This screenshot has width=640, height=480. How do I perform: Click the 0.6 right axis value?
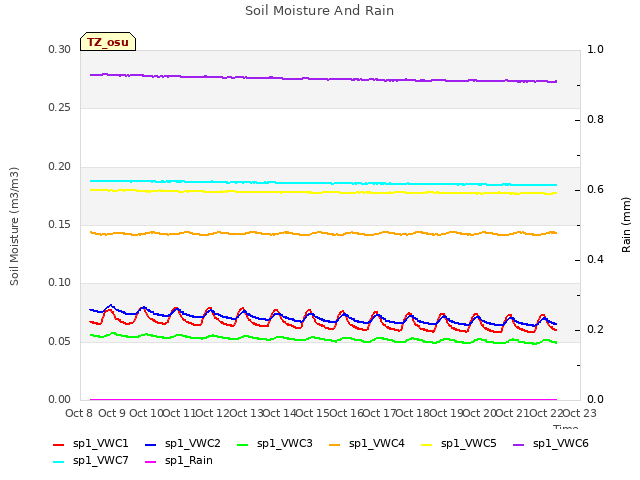click(596, 189)
